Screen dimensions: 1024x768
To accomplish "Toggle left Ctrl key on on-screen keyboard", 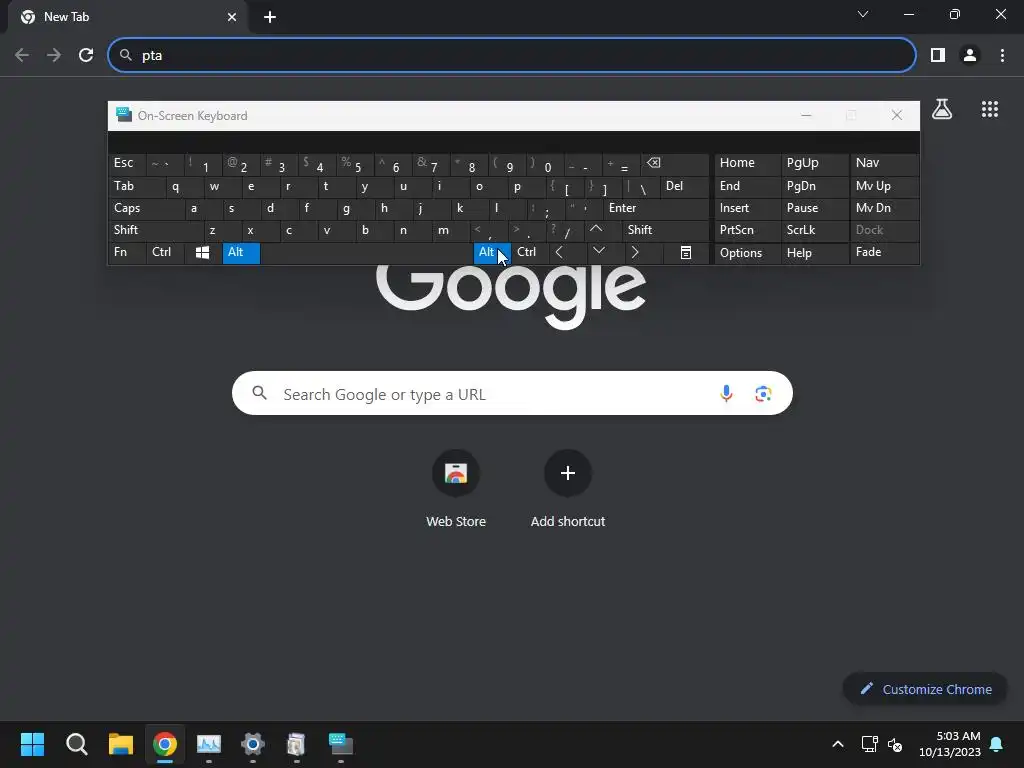I will (x=165, y=253).
